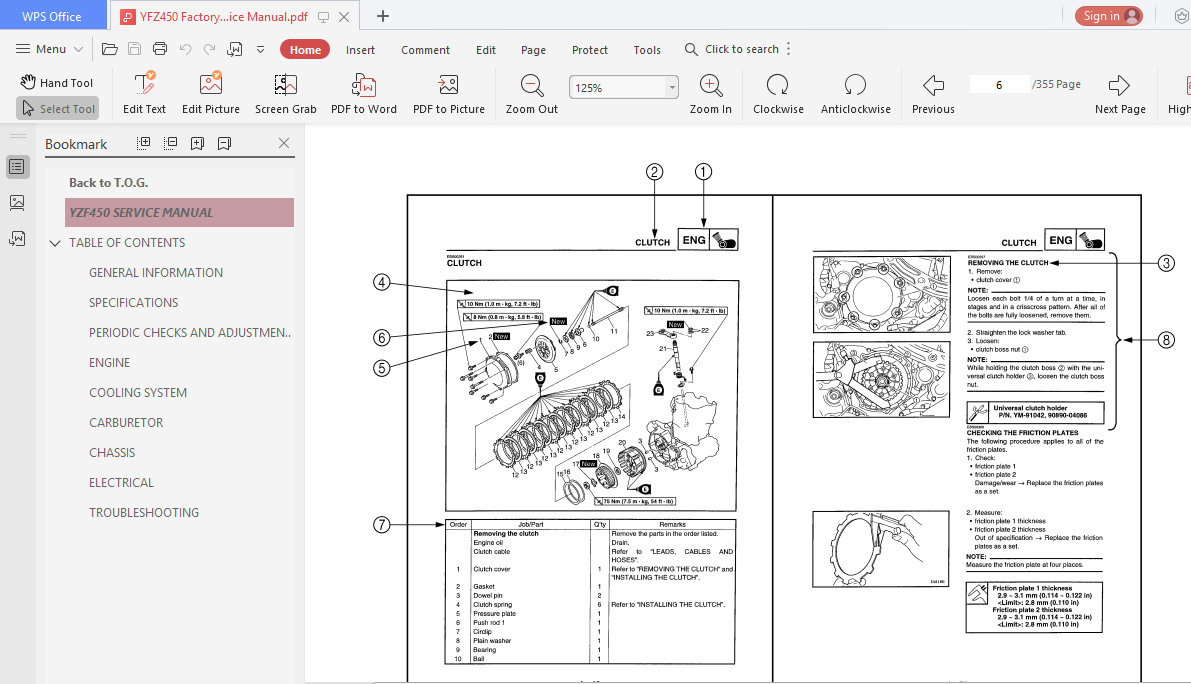Open the CHASSIS bookmark
1191x684 pixels.
(x=112, y=452)
